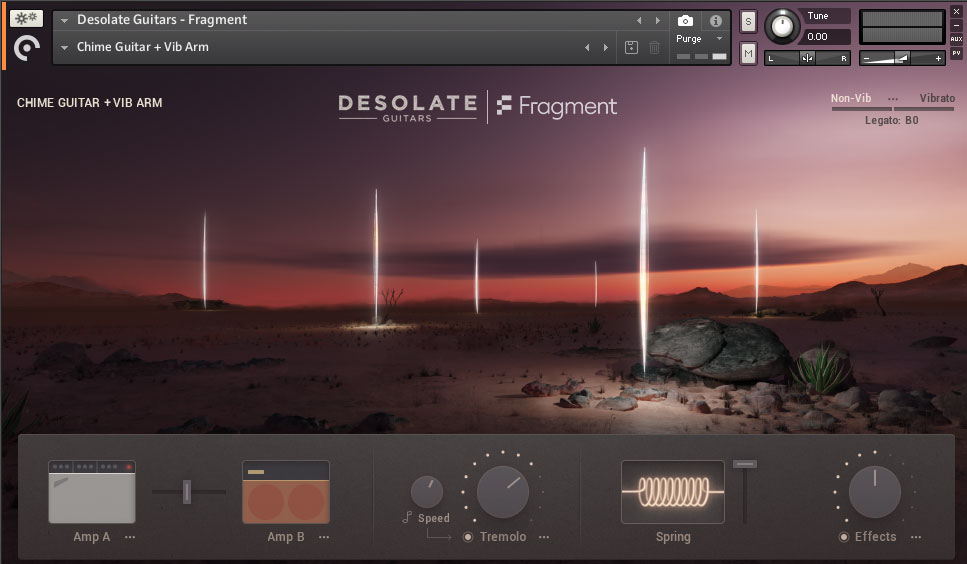The image size is (967, 564).
Task: Click the output level meter display
Action: (x=902, y=27)
